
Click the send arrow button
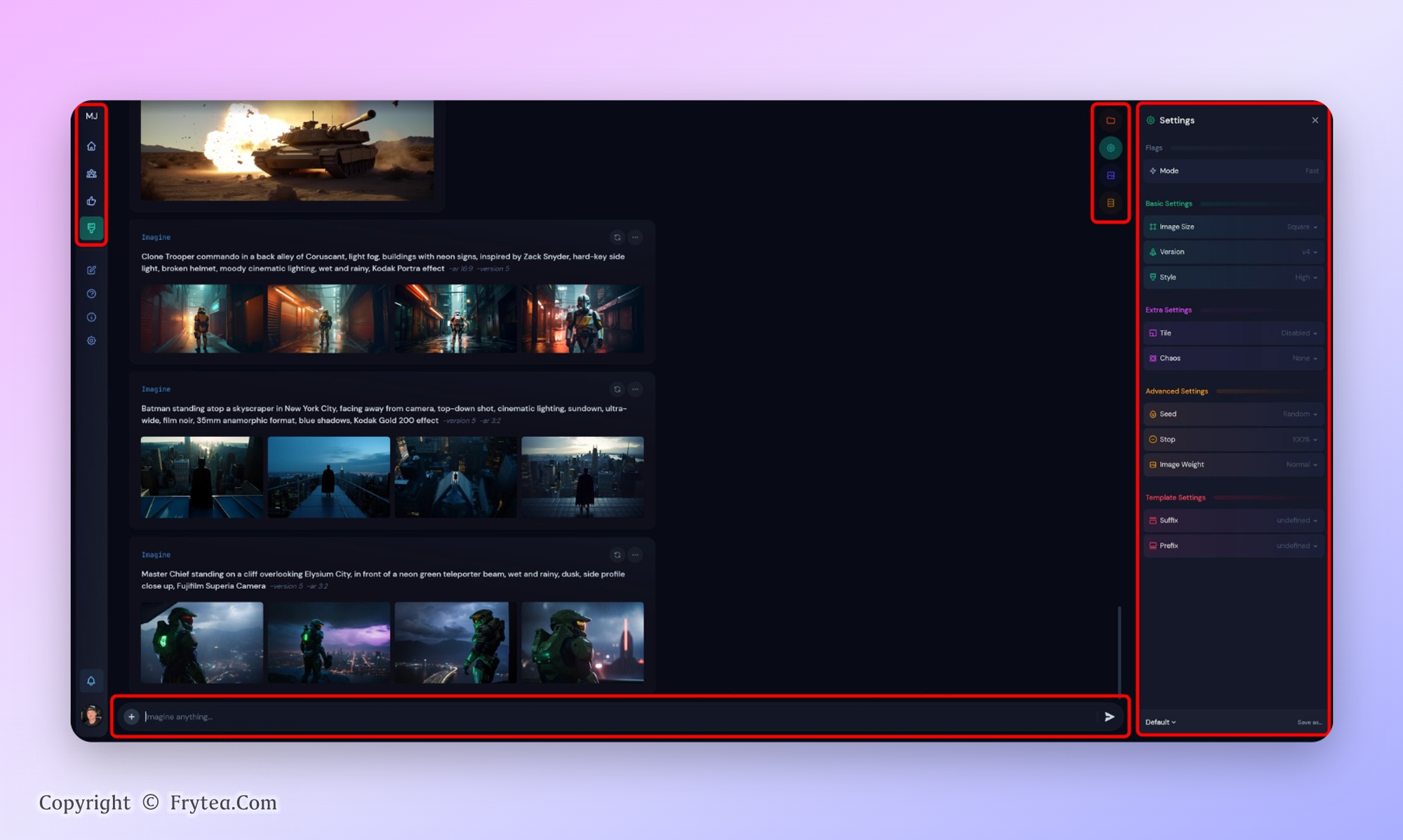[1109, 717]
